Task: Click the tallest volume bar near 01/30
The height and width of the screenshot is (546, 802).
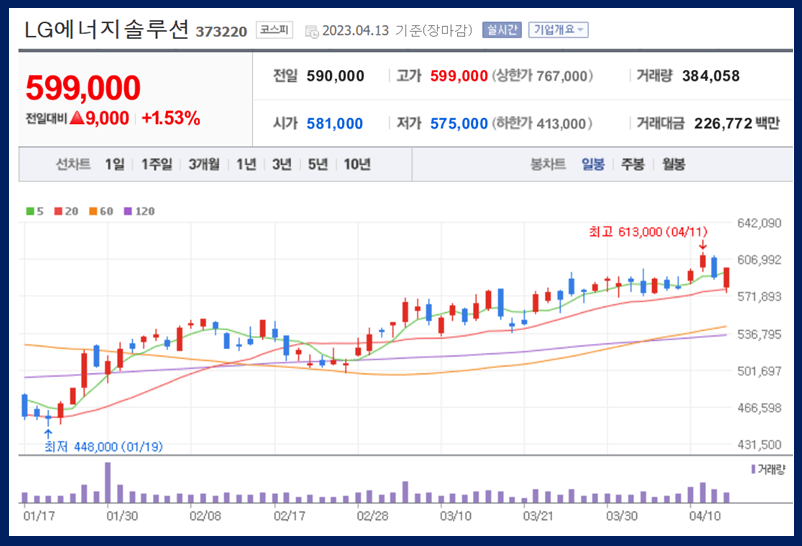Action: [107, 483]
